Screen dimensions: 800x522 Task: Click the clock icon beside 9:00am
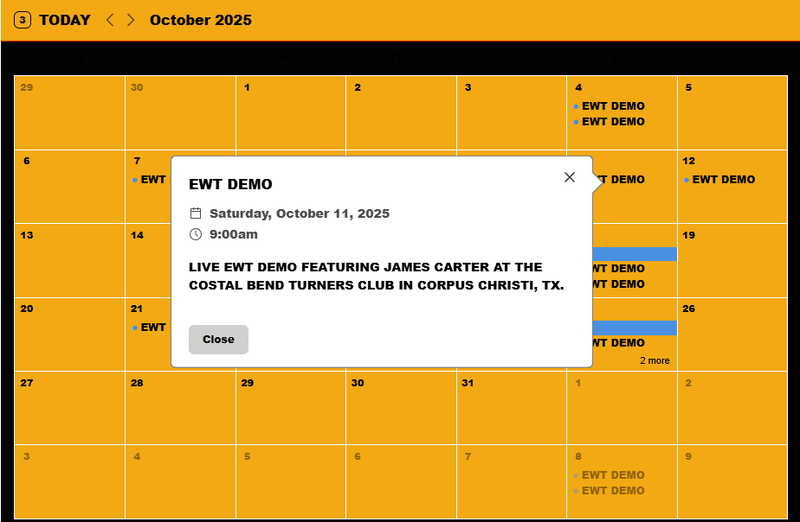196,234
